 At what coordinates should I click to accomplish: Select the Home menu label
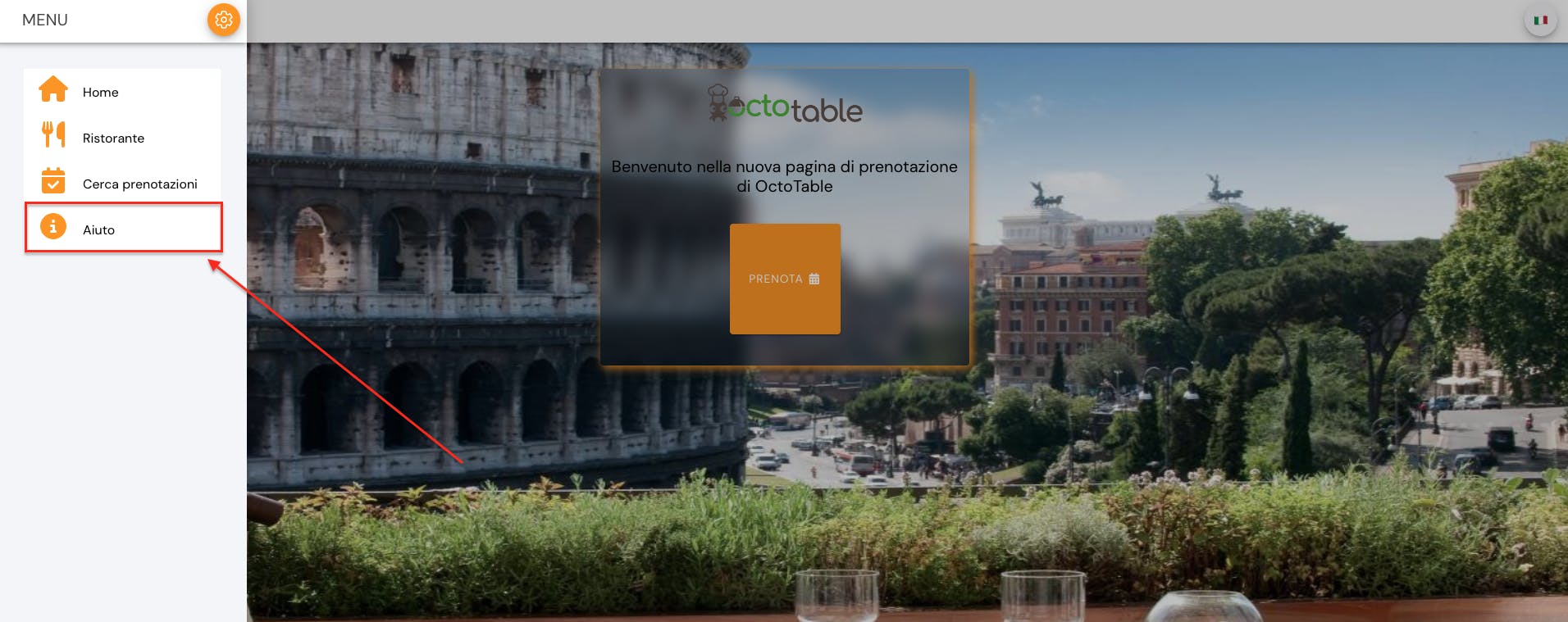coord(100,93)
